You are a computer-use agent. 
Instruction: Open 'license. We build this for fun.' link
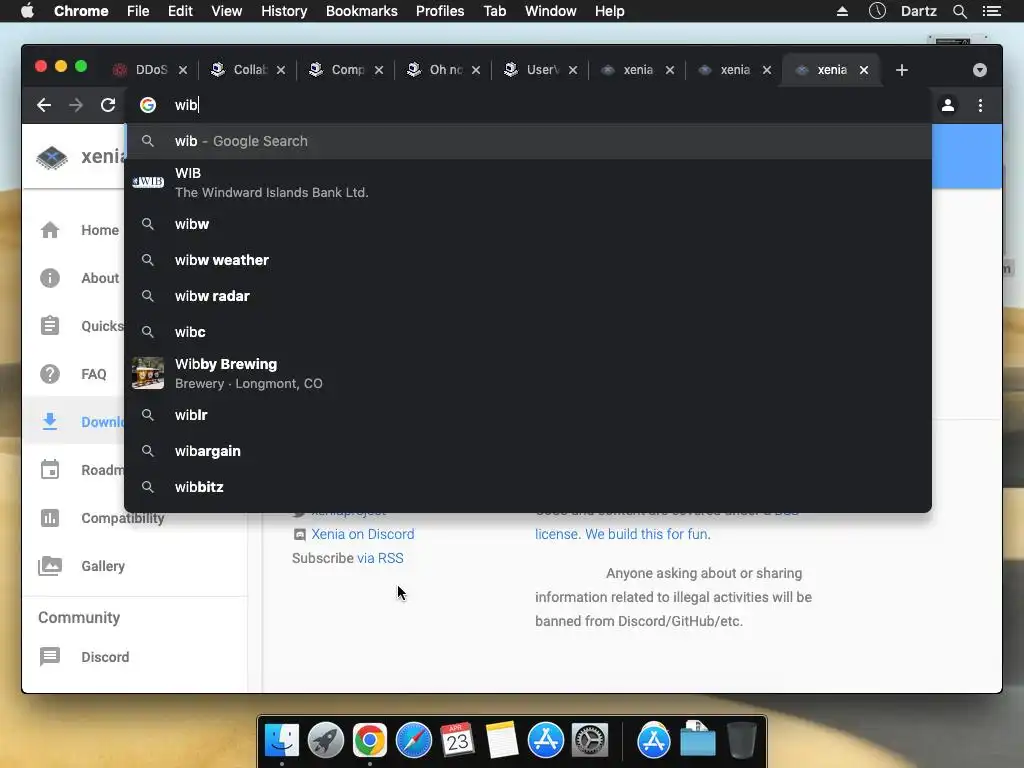[x=623, y=534]
